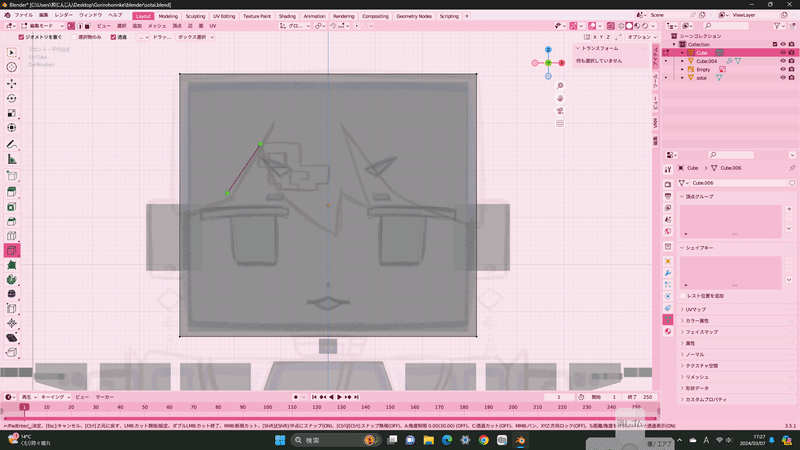
Task: Click the viewport zoom magnifier icon
Action: tap(560, 86)
